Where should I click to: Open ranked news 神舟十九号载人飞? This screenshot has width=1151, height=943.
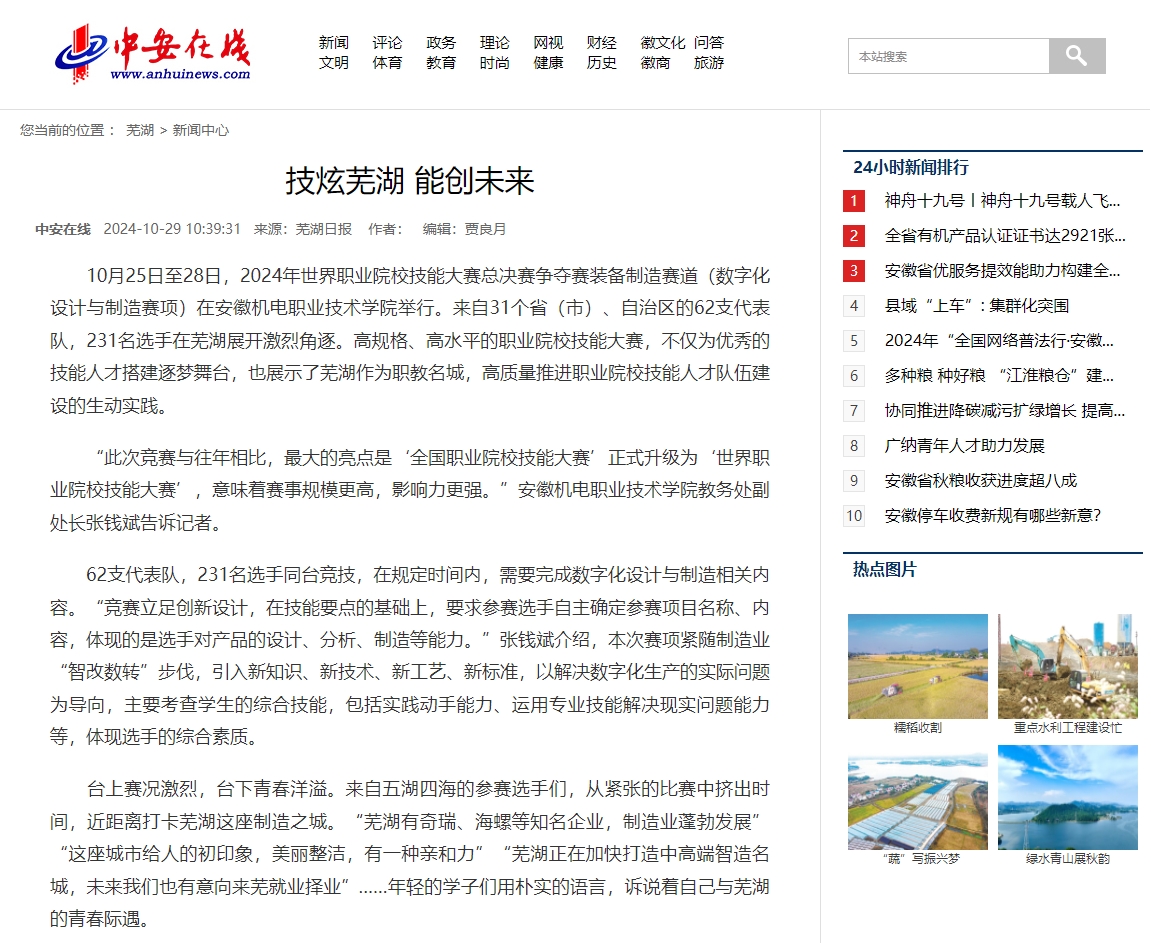(1002, 200)
